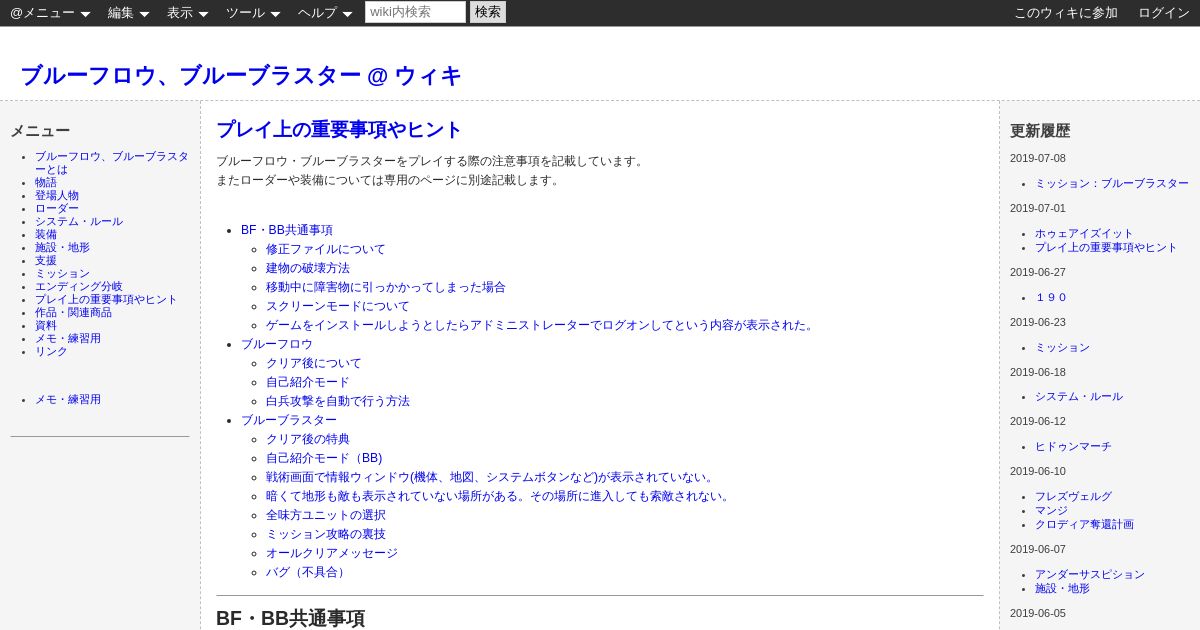Screen dimensions: 1200x630
Task: Open sidebar link 登場人物
Action: click(57, 196)
